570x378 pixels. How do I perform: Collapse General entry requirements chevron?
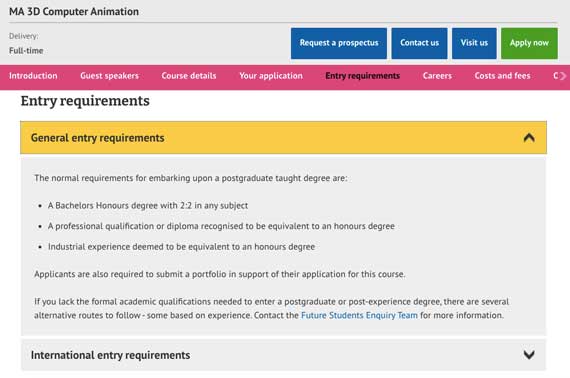tap(529, 138)
